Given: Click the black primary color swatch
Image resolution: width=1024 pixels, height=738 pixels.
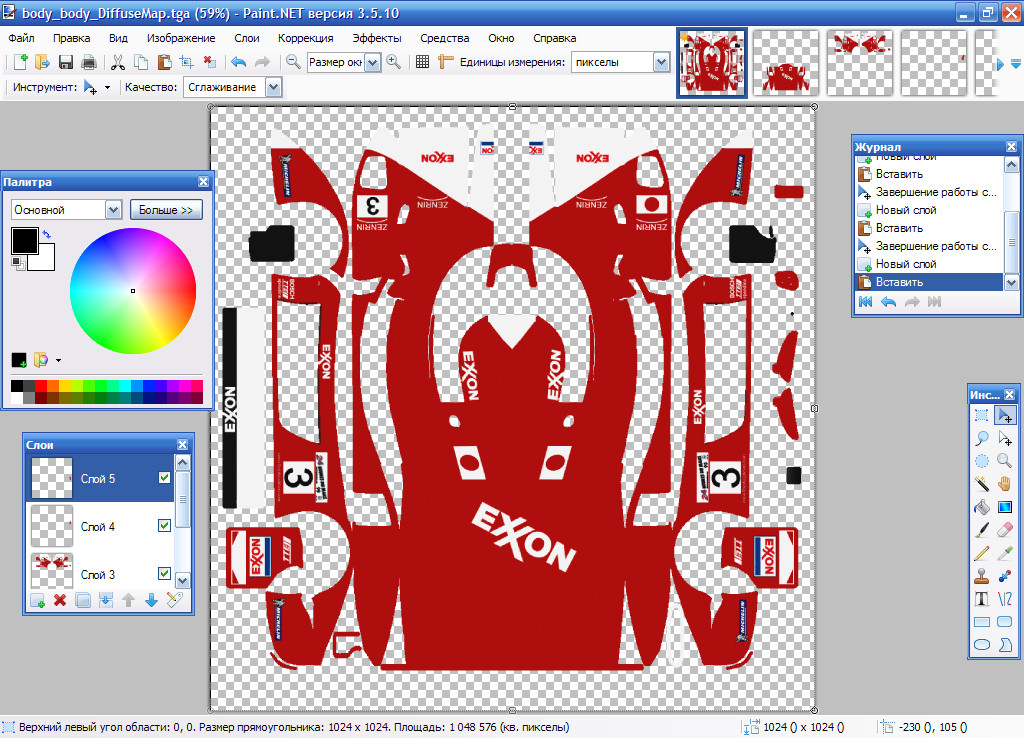Looking at the screenshot, I should [x=24, y=241].
